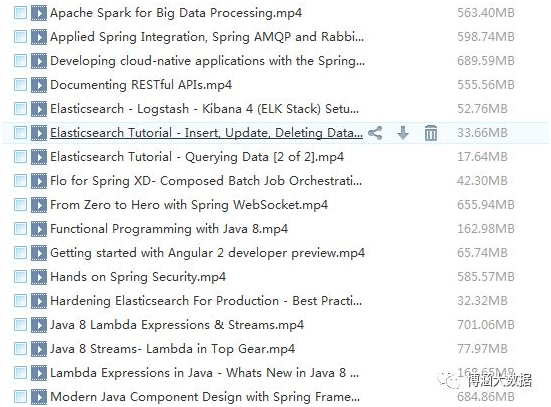
Task: Toggle checkbox for Modern Java Component Design file
Action: pyautogui.click(x=20, y=397)
